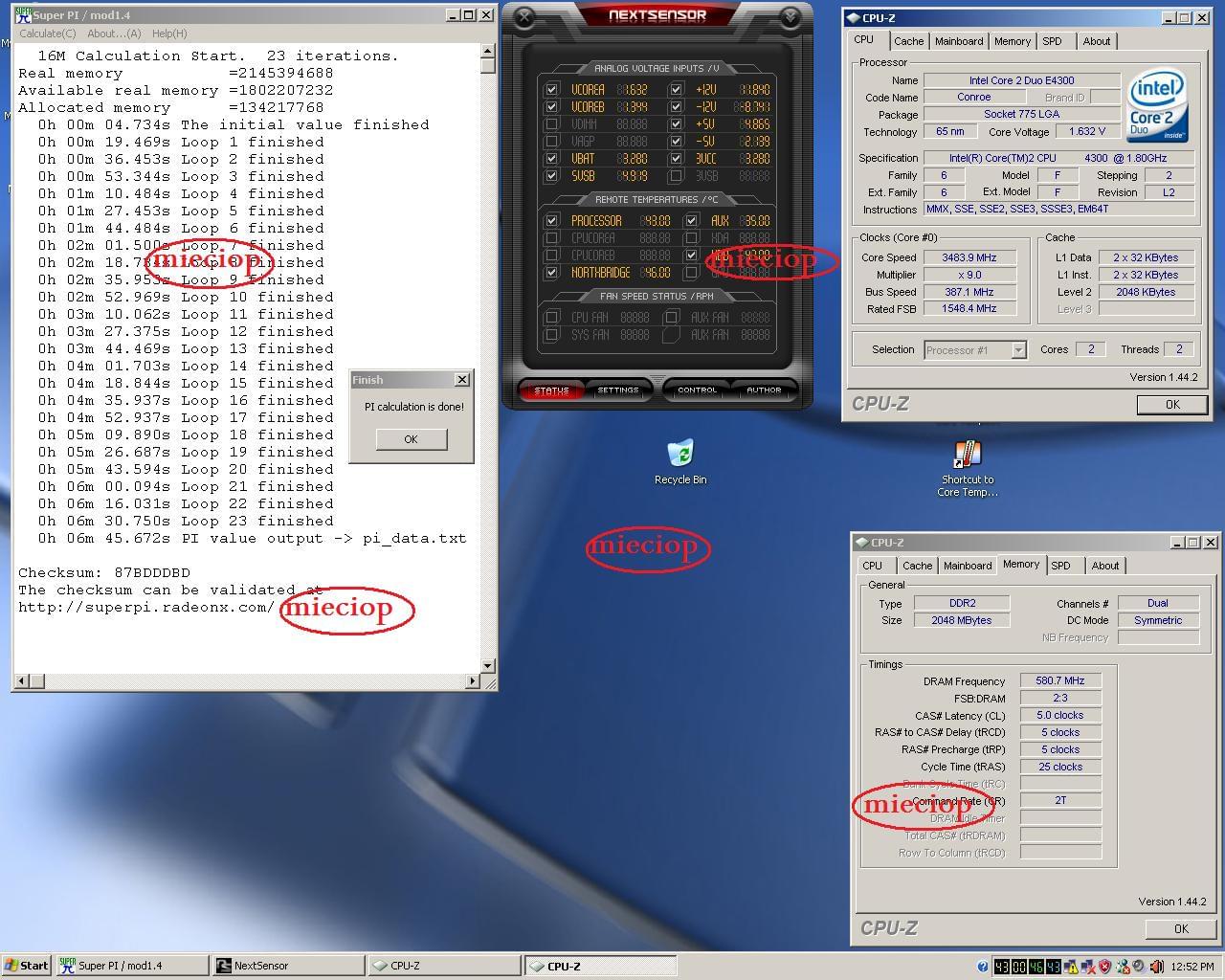1225x980 pixels.
Task: Open the red Security Center shield tray icon
Action: click(1104, 967)
